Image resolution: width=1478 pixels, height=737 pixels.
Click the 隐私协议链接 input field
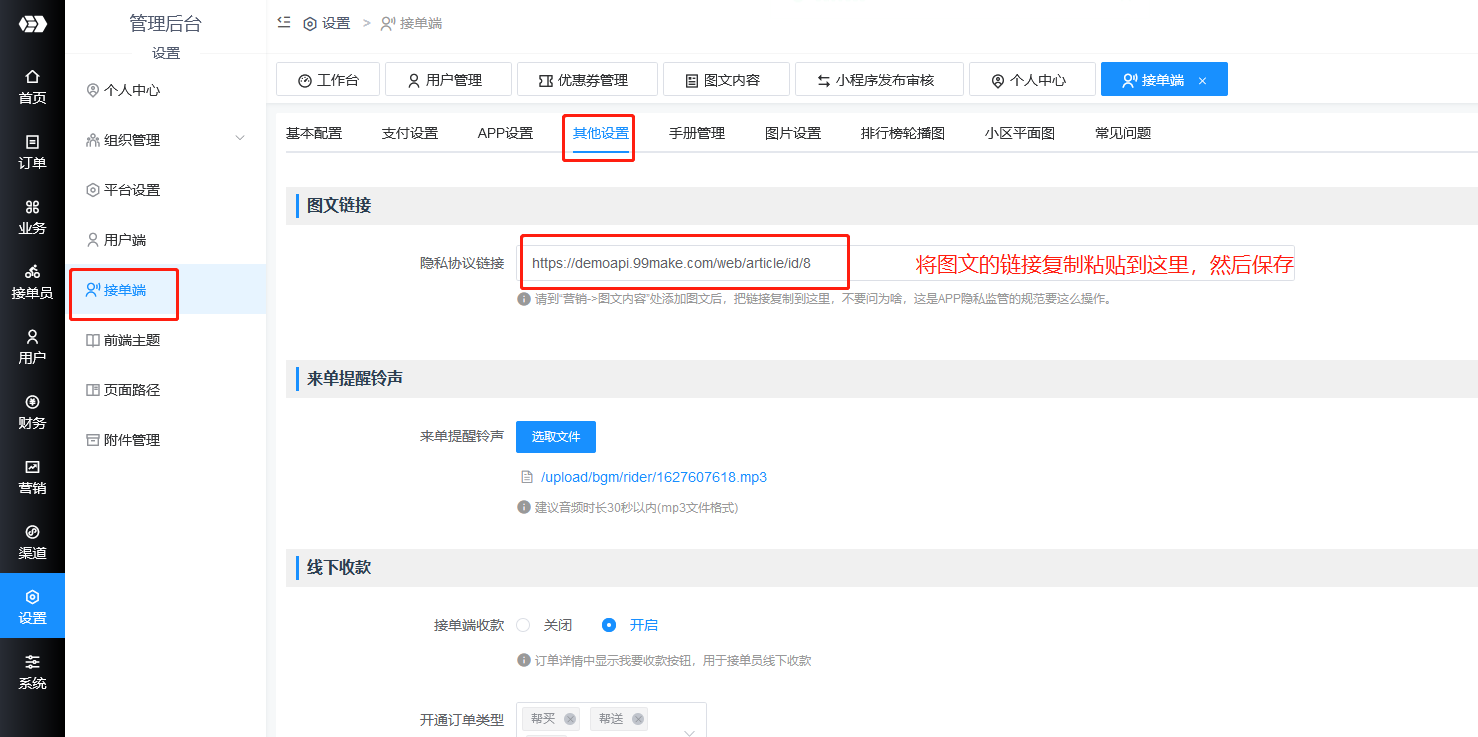pyautogui.click(x=905, y=263)
